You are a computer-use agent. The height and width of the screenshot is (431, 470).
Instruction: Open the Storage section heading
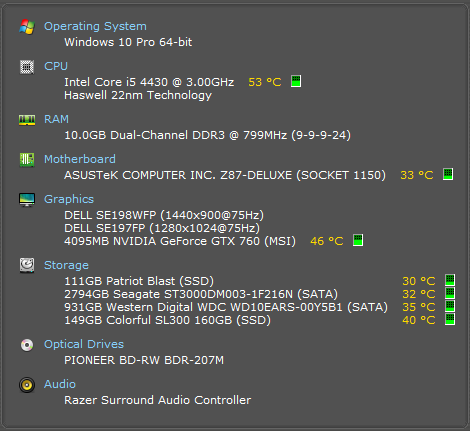[66, 265]
